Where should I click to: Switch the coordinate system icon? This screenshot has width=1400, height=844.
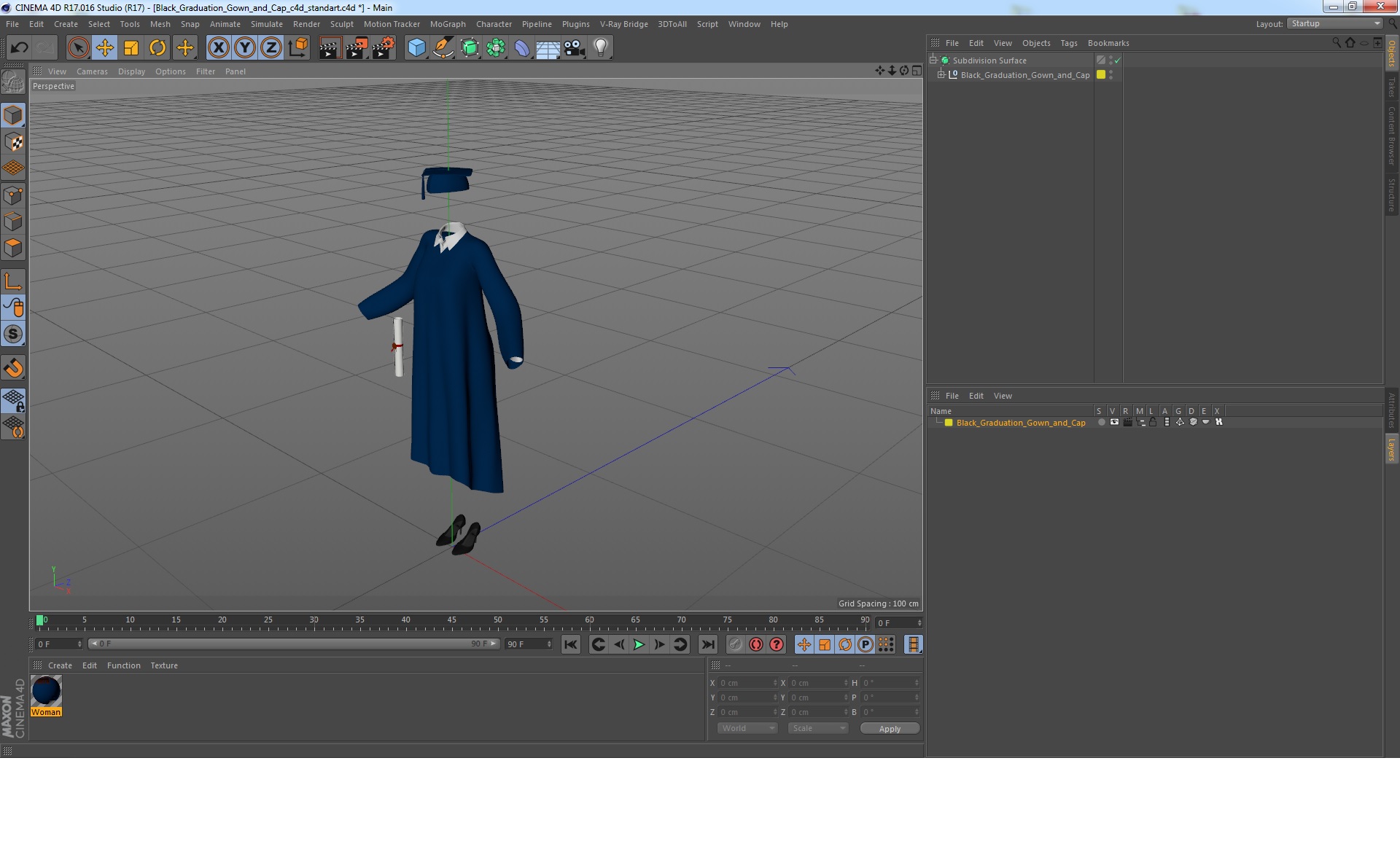[x=298, y=48]
